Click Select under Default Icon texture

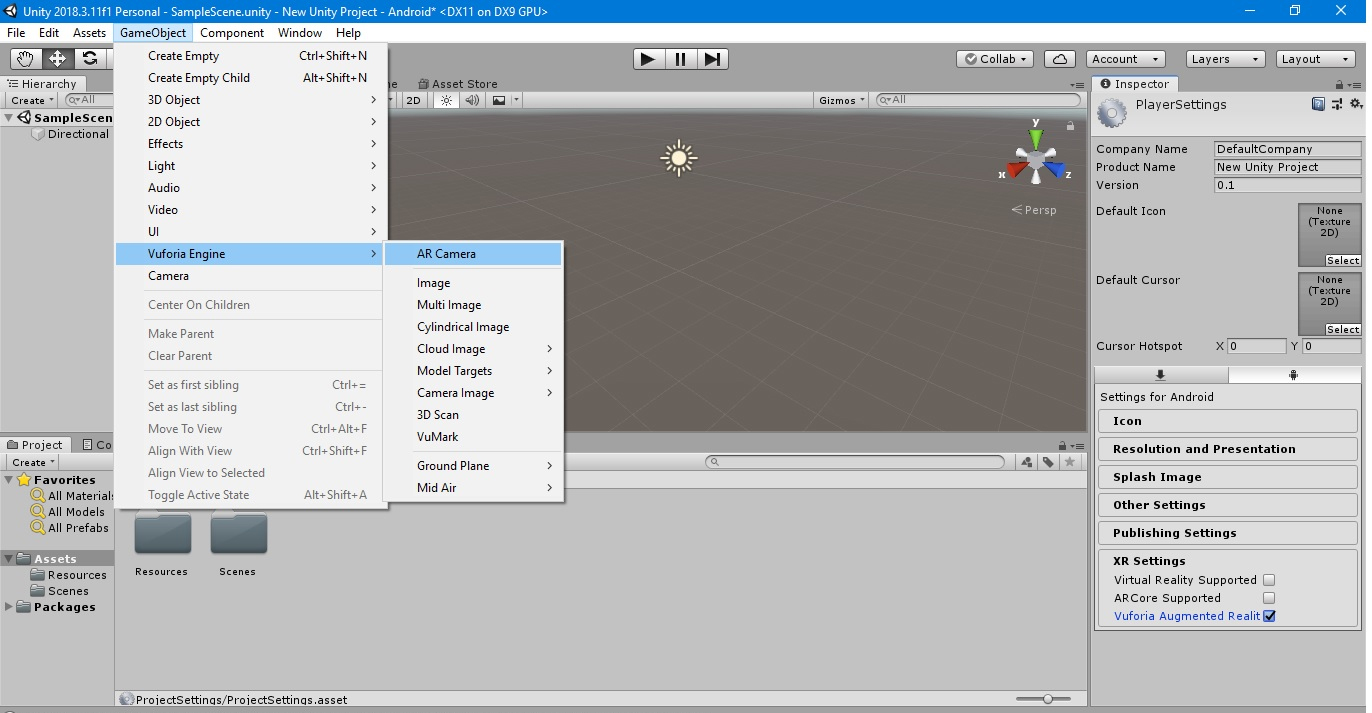pos(1343,260)
